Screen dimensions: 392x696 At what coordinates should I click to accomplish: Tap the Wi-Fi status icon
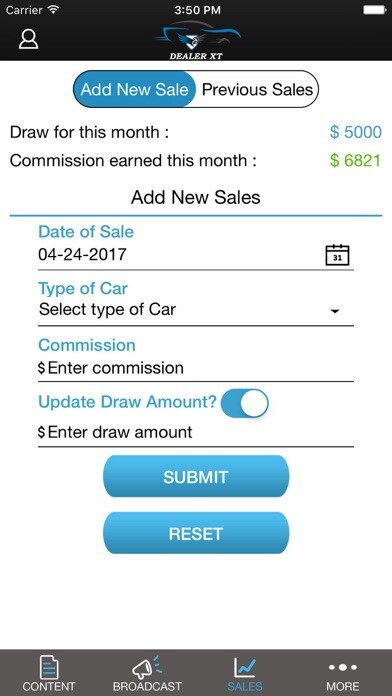pyautogui.click(x=54, y=9)
